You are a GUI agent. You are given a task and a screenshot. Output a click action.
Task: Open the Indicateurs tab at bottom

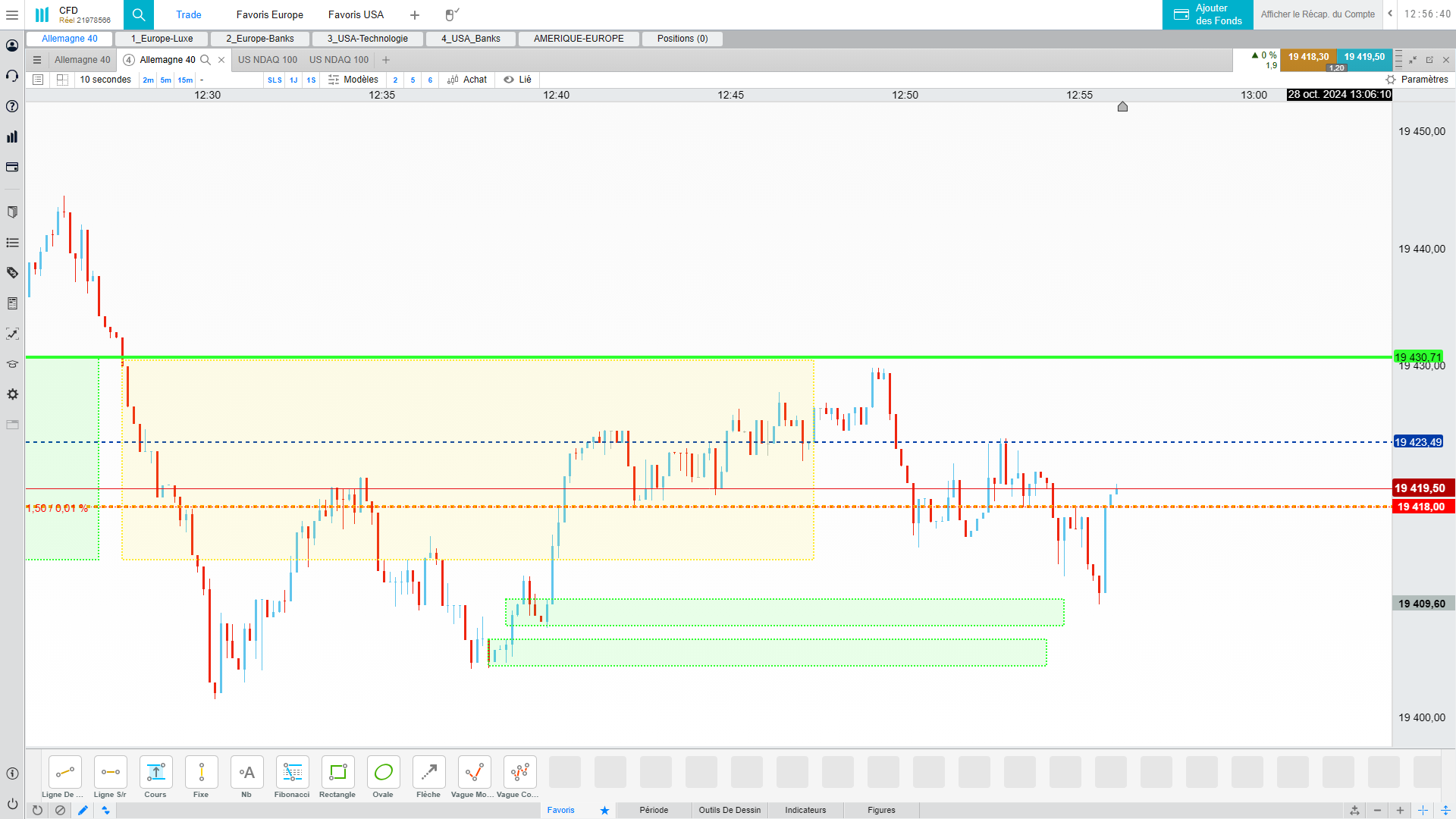click(805, 810)
